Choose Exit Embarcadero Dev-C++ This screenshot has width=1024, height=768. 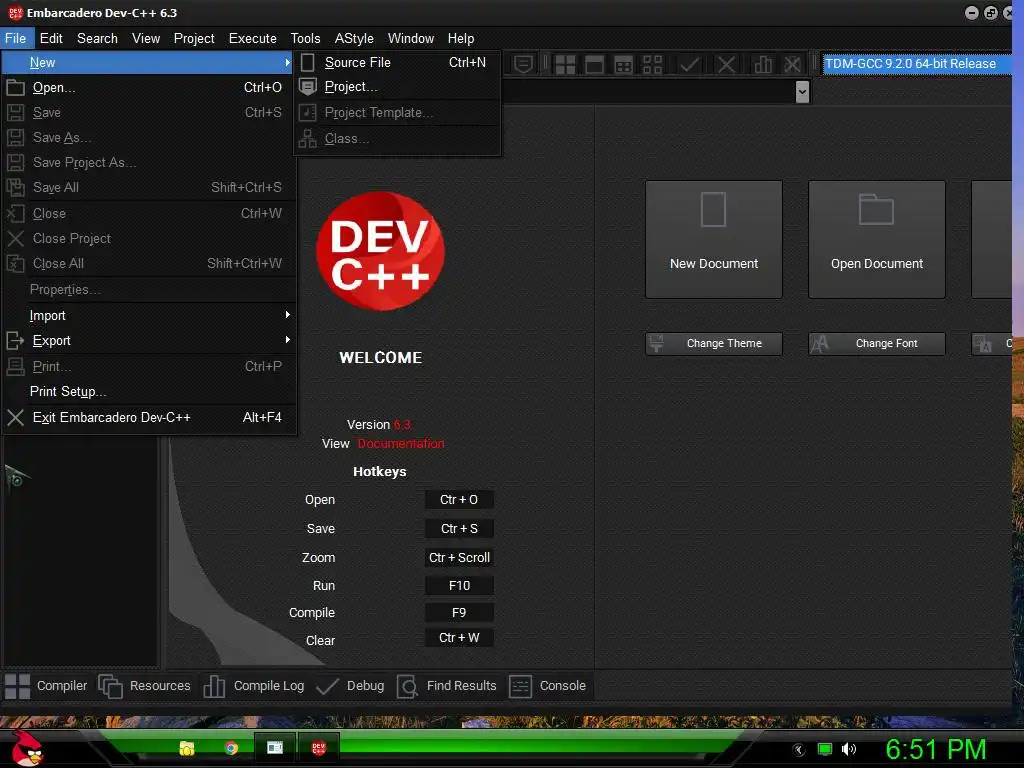[148, 417]
